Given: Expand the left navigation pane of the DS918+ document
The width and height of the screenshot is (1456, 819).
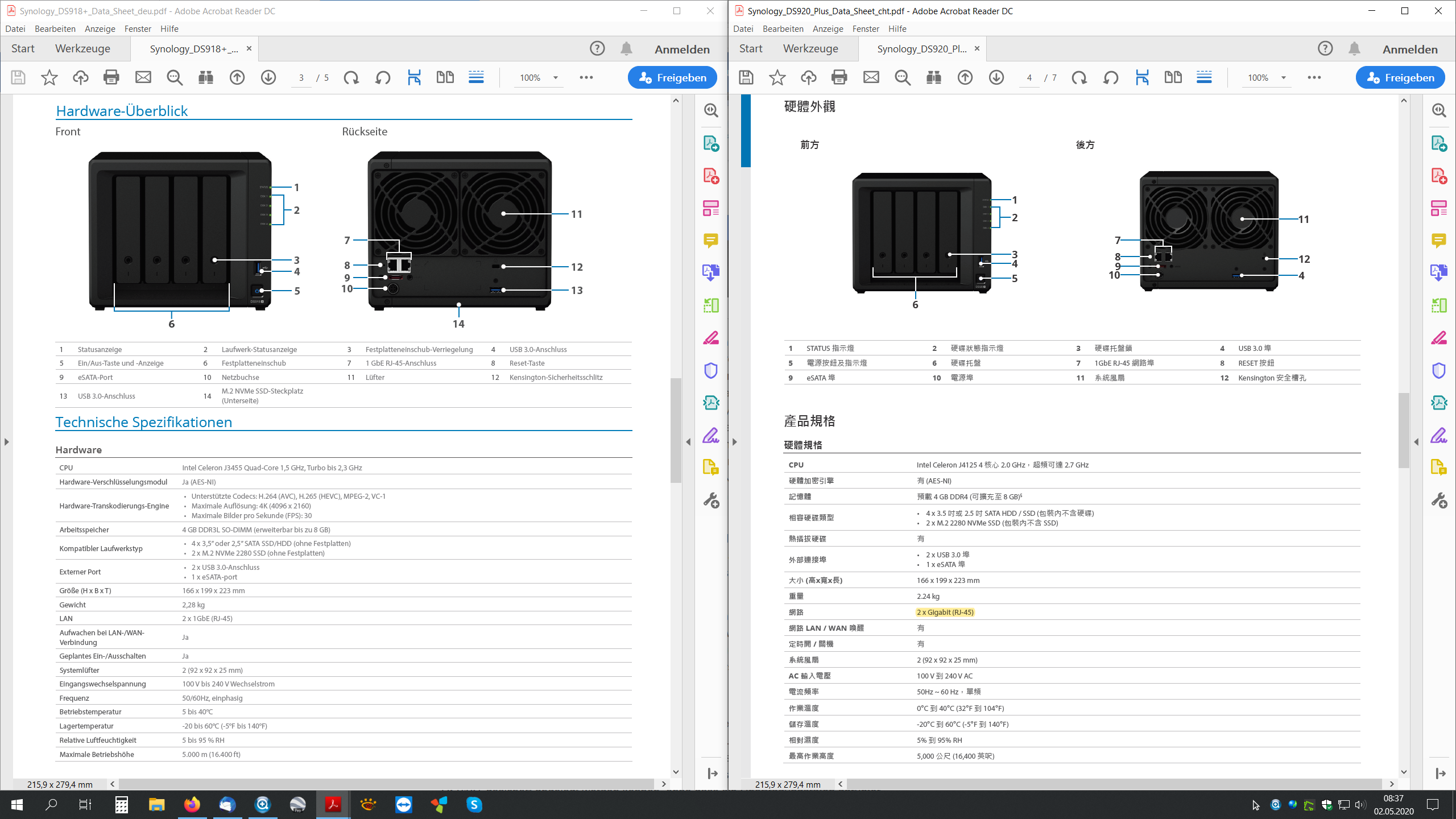Looking at the screenshot, I should point(6,441).
